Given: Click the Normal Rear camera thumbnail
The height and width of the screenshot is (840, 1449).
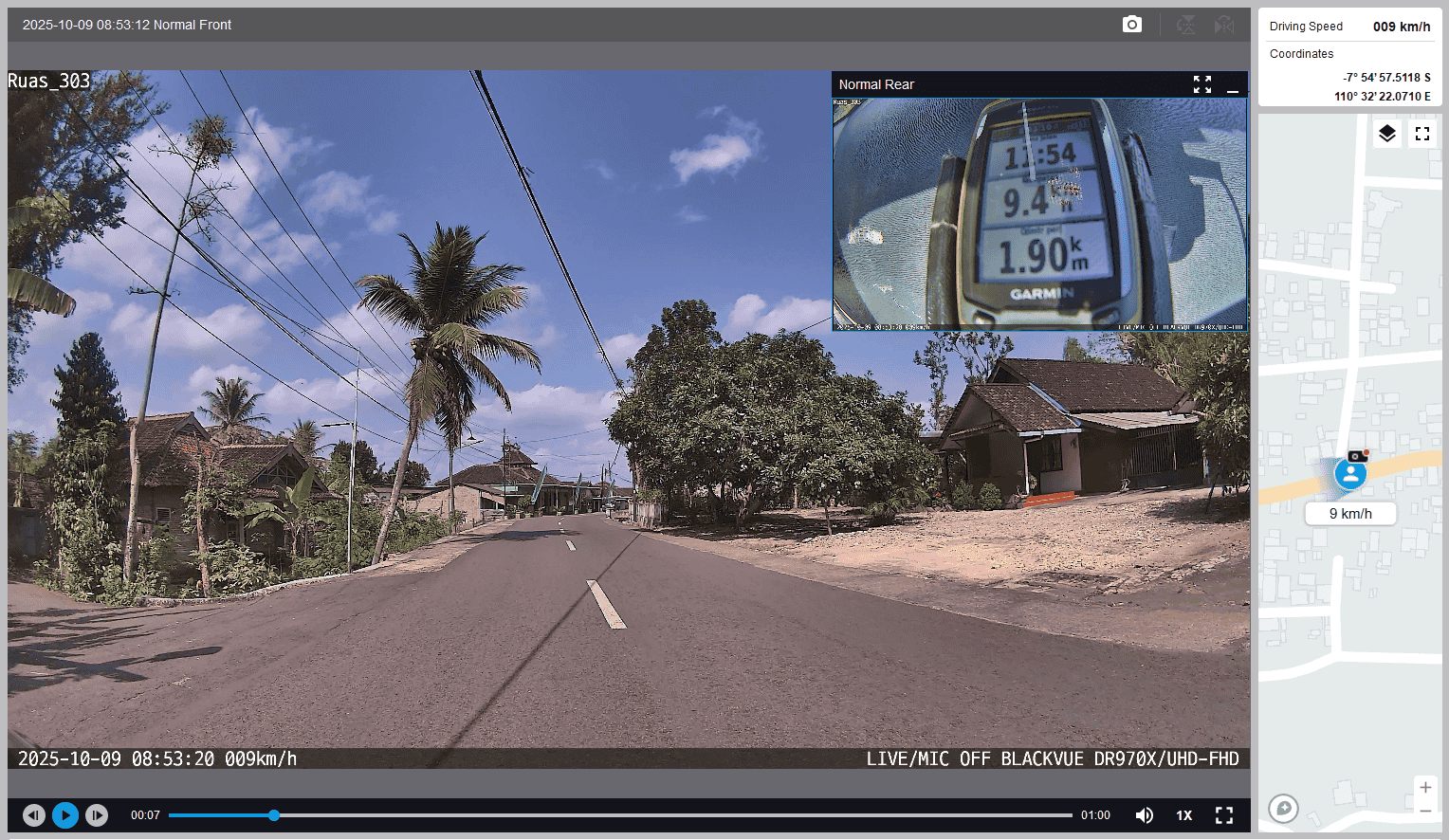Looking at the screenshot, I should click(x=1039, y=214).
